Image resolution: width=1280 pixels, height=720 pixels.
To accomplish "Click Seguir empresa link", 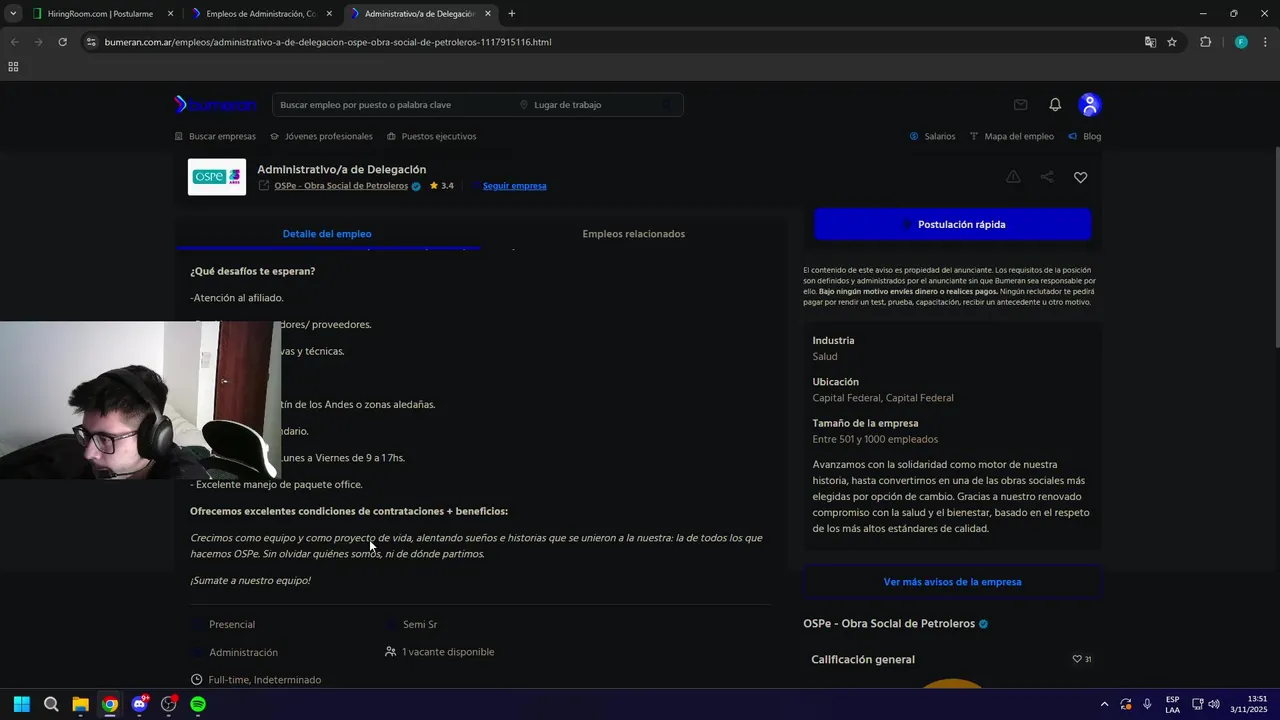I will (x=514, y=186).
